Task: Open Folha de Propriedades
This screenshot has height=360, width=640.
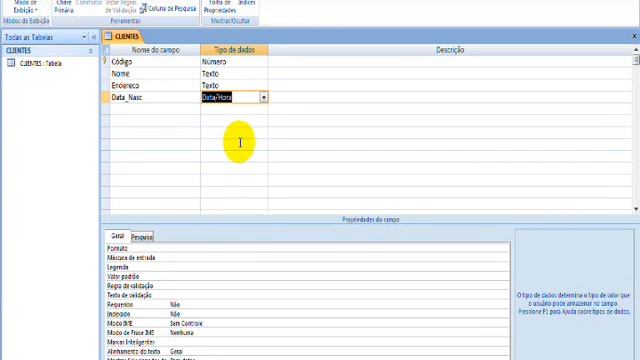Action: 220,7
